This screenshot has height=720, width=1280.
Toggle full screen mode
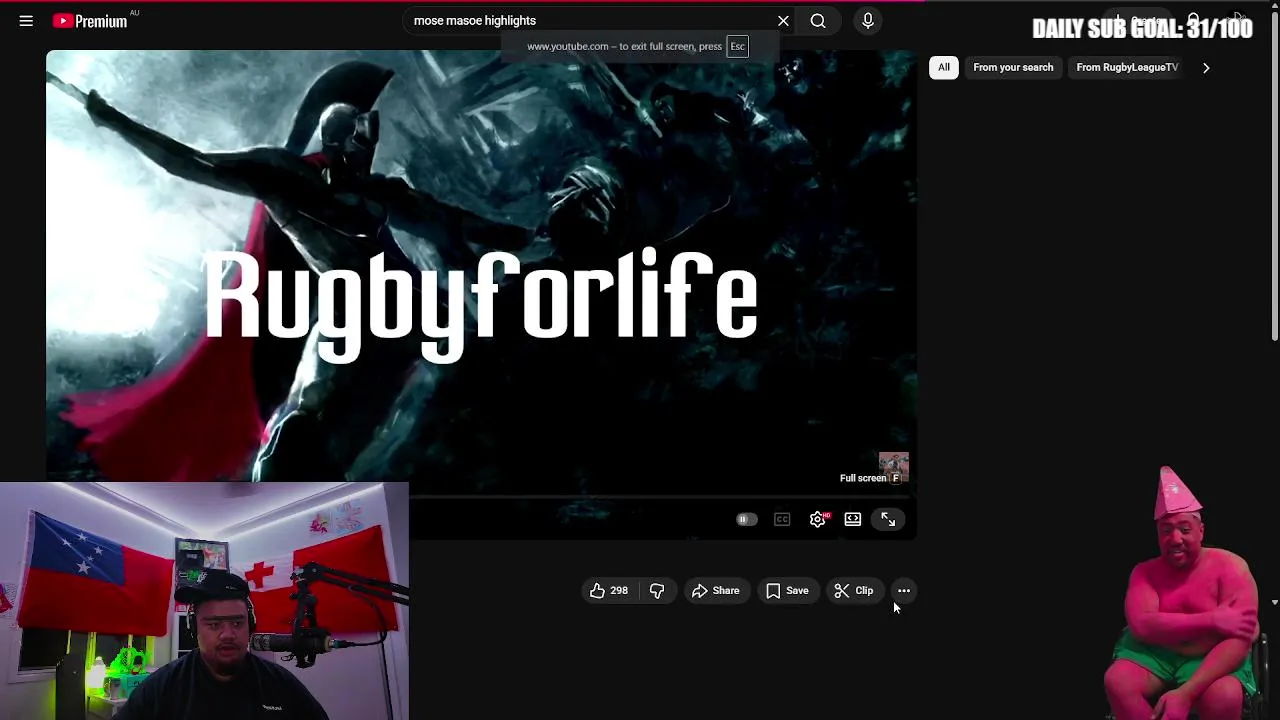tap(888, 519)
